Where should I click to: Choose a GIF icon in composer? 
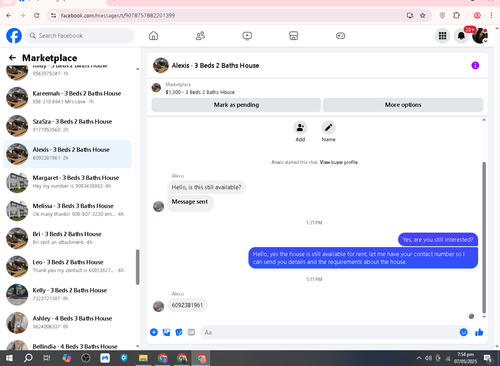191,332
